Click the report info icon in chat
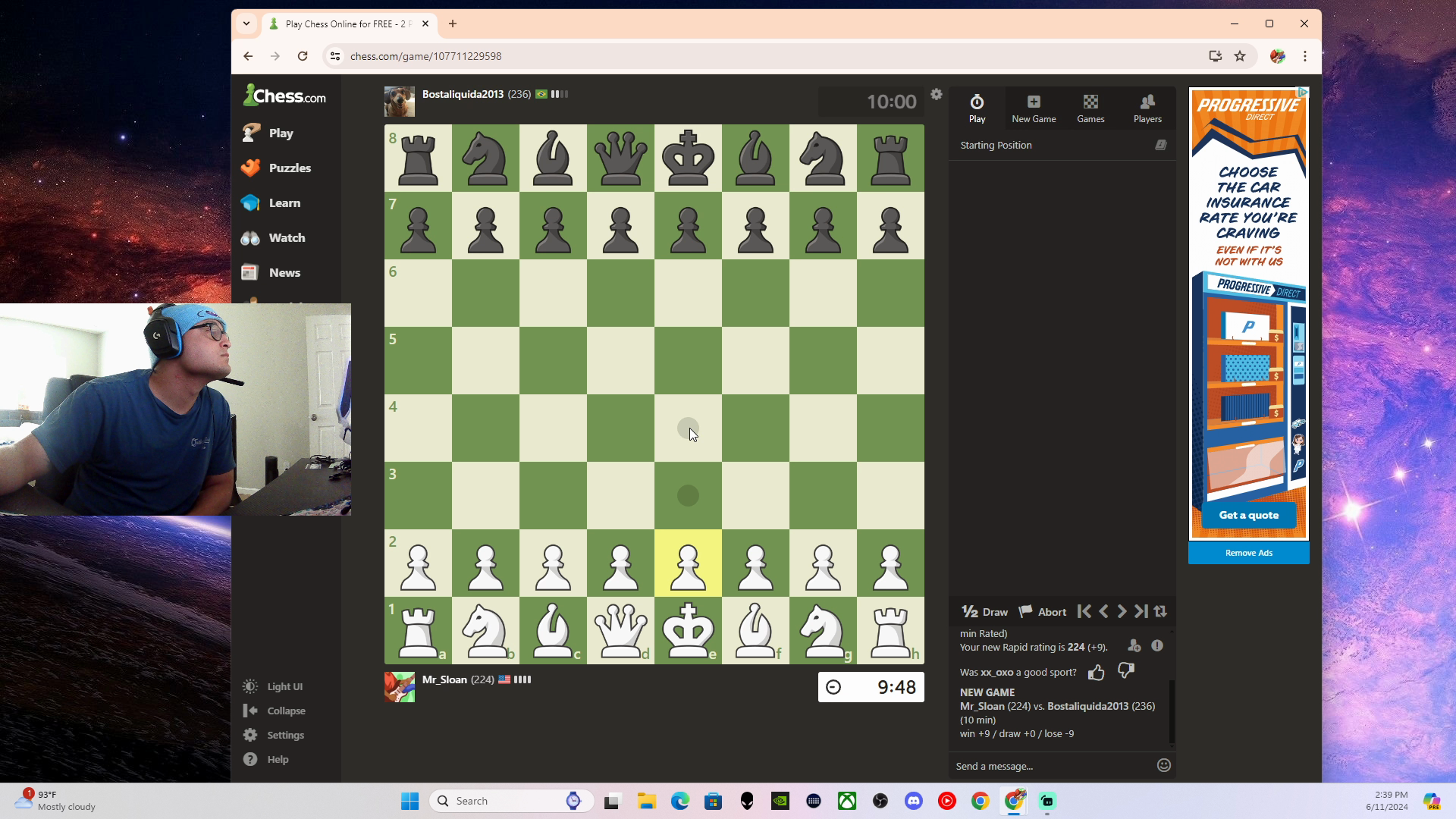The width and height of the screenshot is (1456, 819). click(1157, 646)
